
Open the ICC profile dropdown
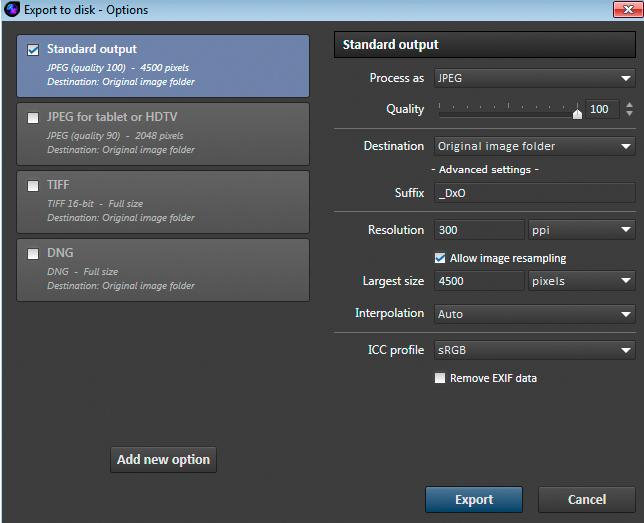point(534,350)
